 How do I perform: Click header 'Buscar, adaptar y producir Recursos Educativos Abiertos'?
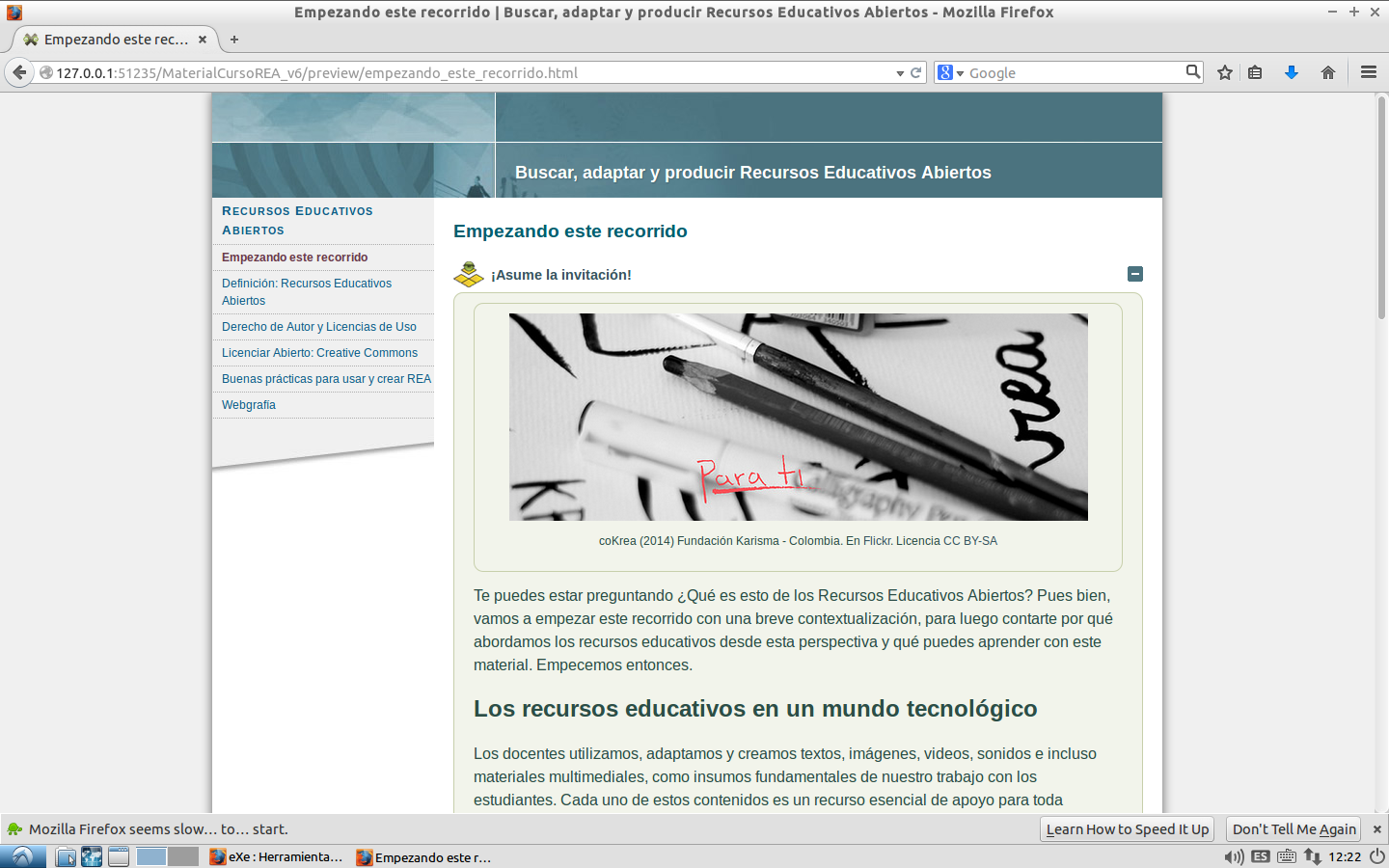click(x=753, y=173)
